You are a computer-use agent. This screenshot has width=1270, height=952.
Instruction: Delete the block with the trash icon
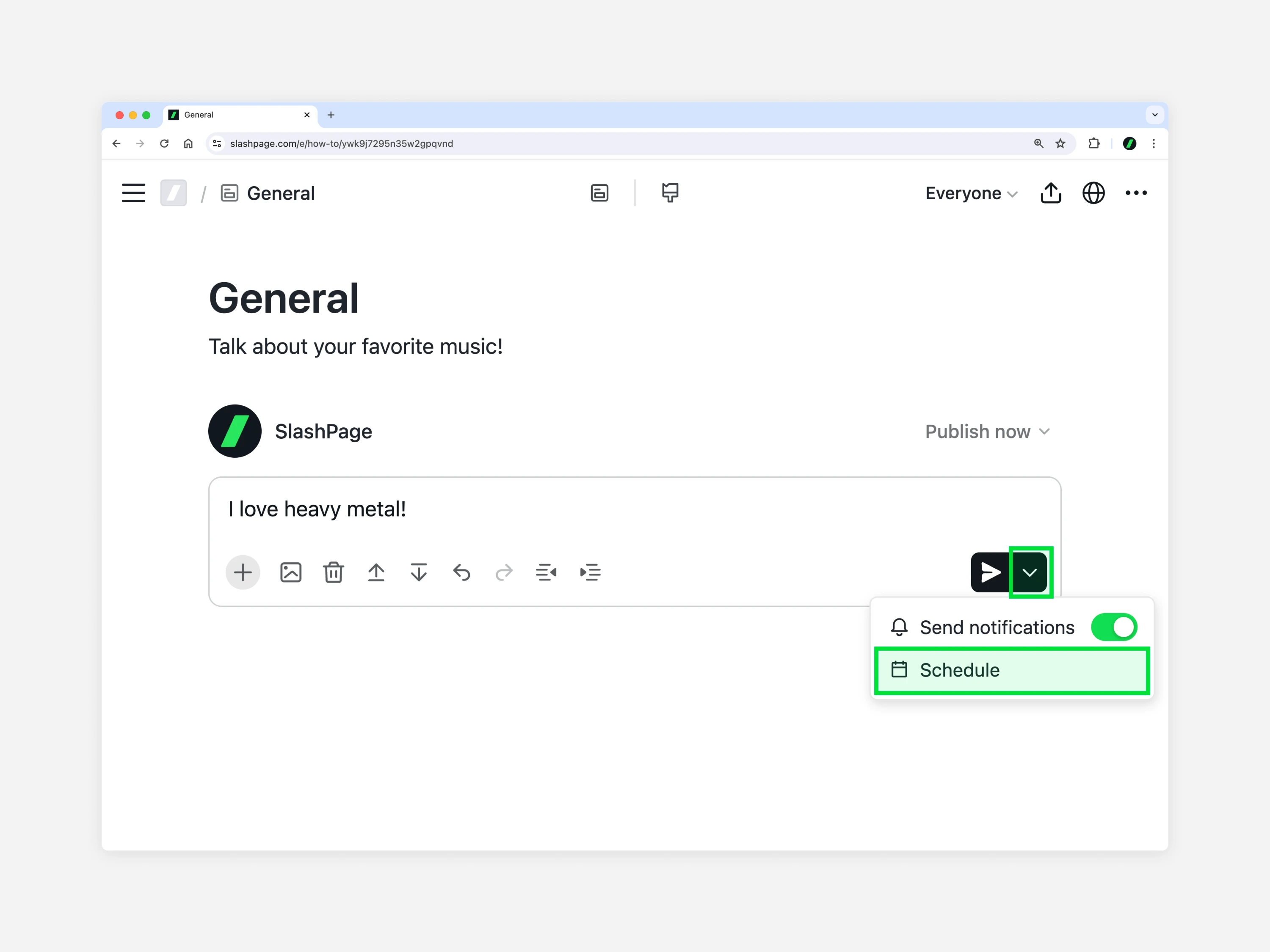click(333, 572)
